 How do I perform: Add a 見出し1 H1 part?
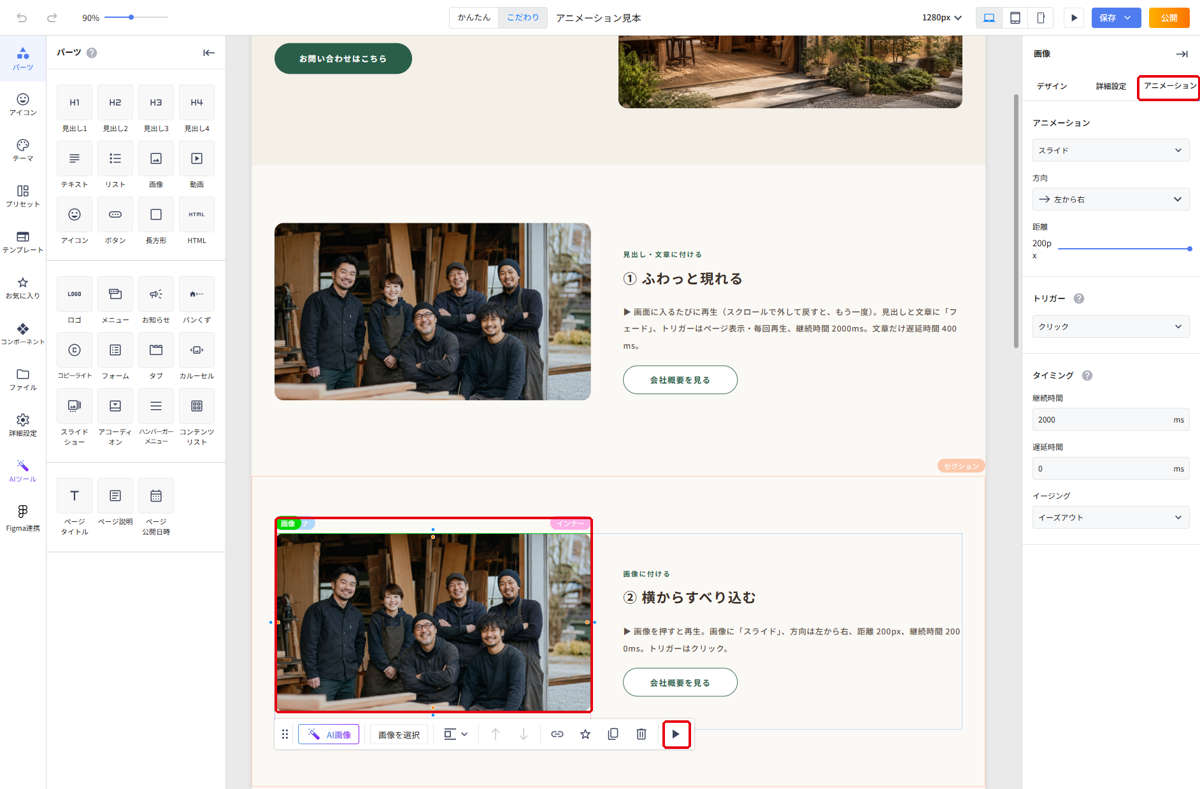74,109
